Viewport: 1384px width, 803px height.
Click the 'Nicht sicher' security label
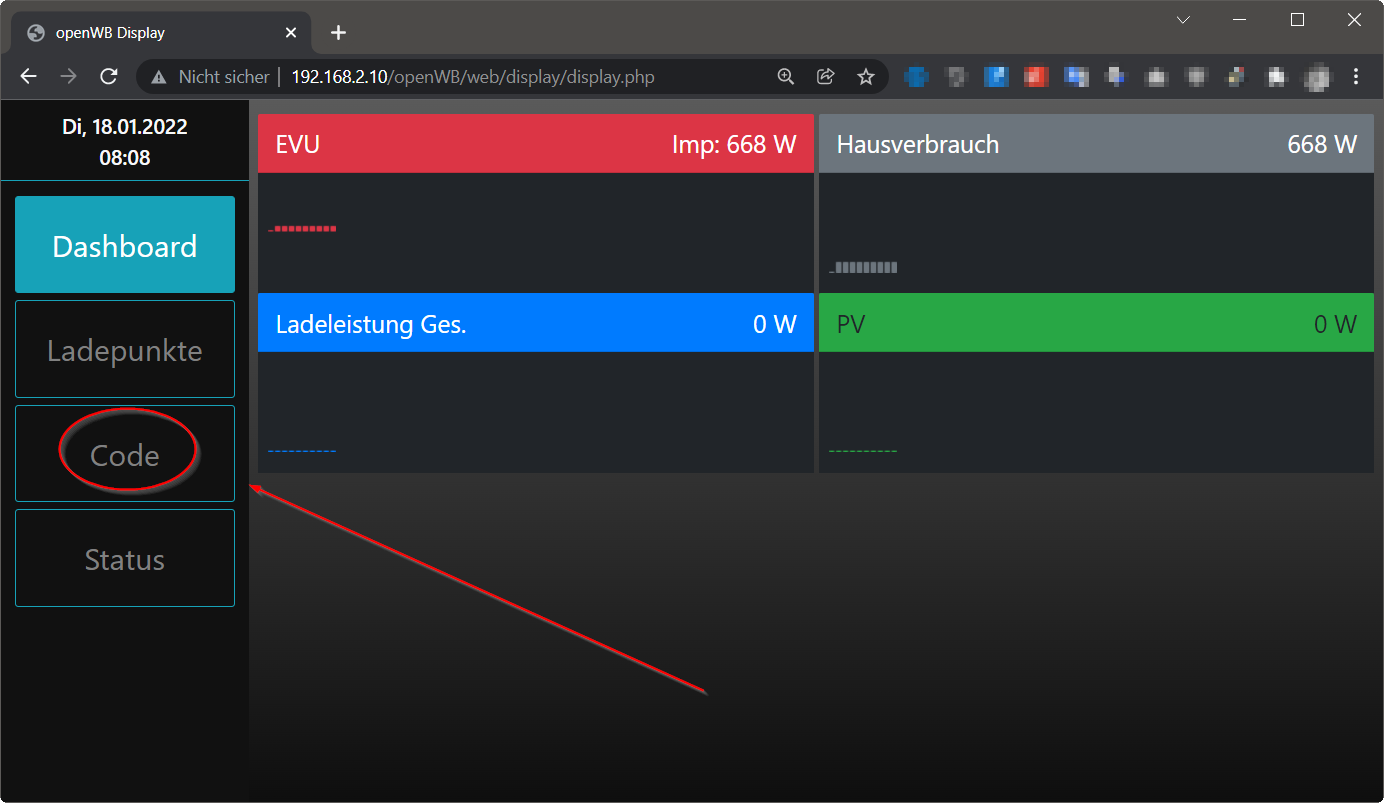click(x=224, y=77)
